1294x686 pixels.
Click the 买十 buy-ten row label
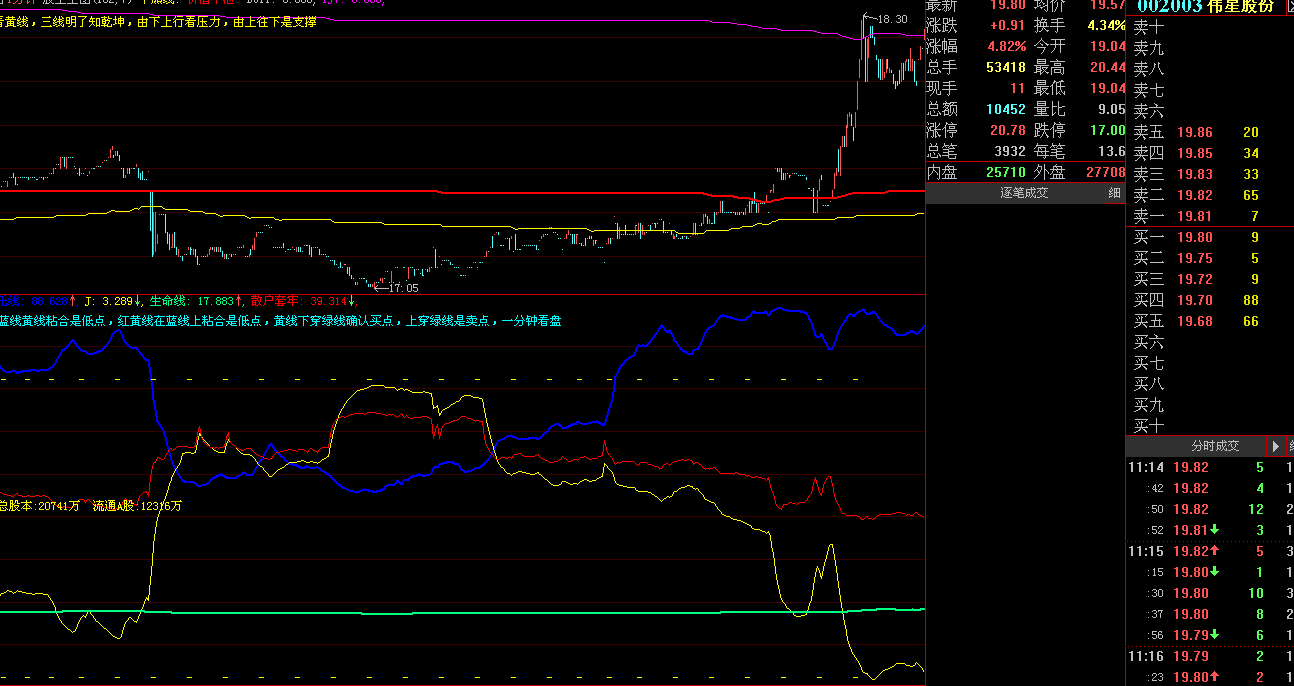(x=1148, y=426)
